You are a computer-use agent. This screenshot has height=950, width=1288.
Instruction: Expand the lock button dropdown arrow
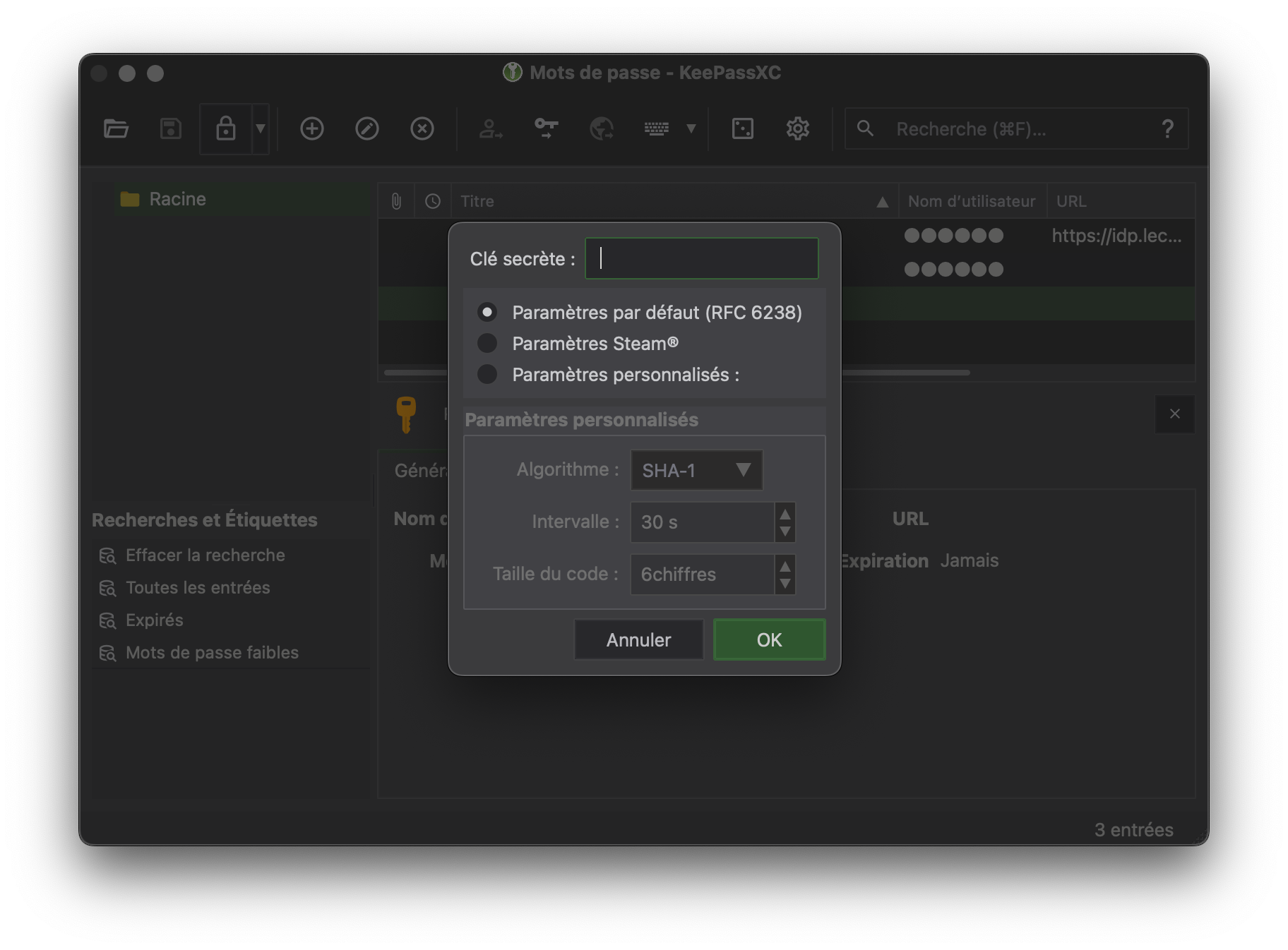click(261, 128)
